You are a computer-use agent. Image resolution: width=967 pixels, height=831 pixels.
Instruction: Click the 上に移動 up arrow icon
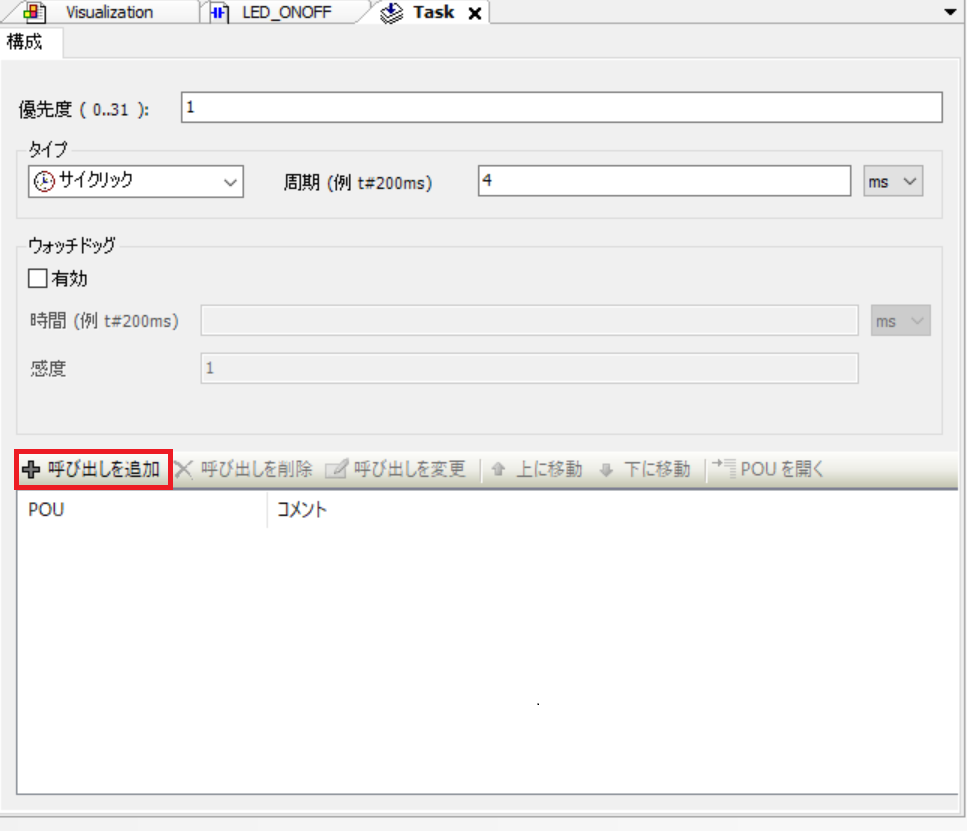pos(498,470)
